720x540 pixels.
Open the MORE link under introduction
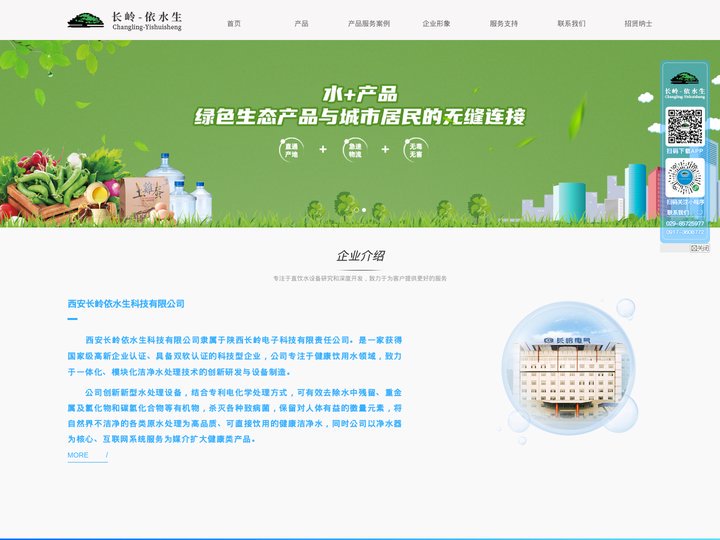tap(87, 455)
